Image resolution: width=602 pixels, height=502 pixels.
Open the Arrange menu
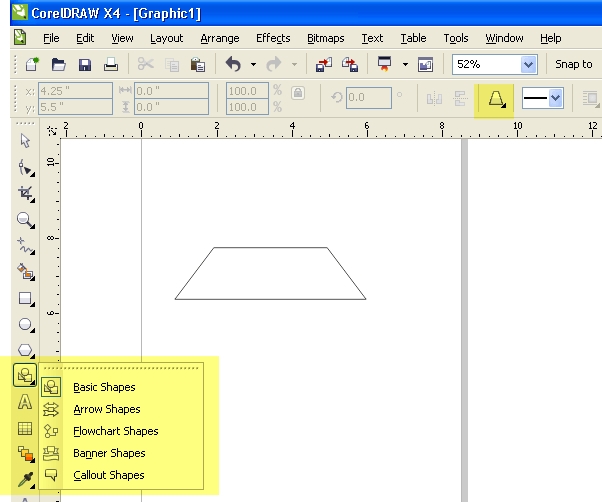220,38
